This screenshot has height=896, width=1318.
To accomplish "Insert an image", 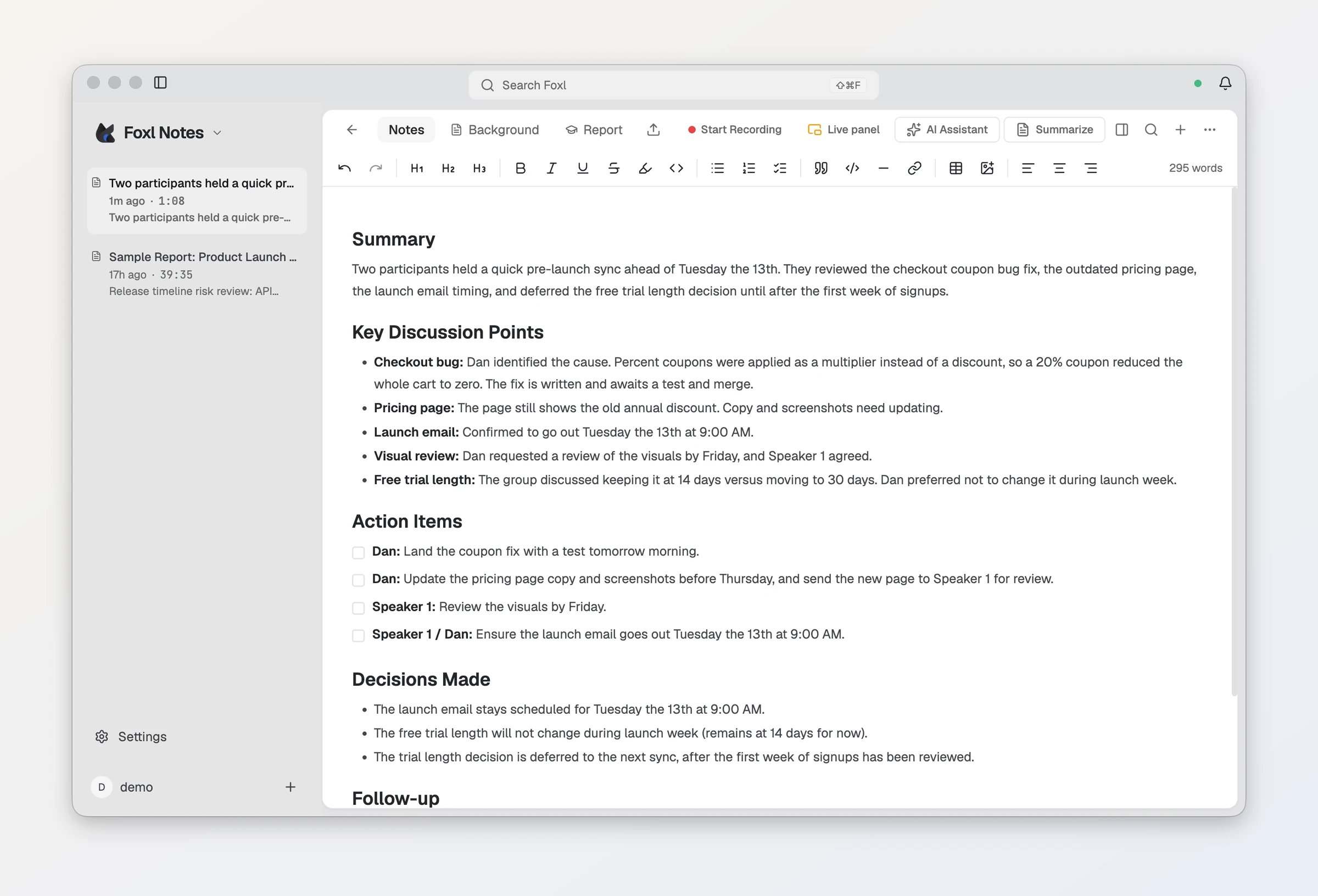I will (x=987, y=169).
